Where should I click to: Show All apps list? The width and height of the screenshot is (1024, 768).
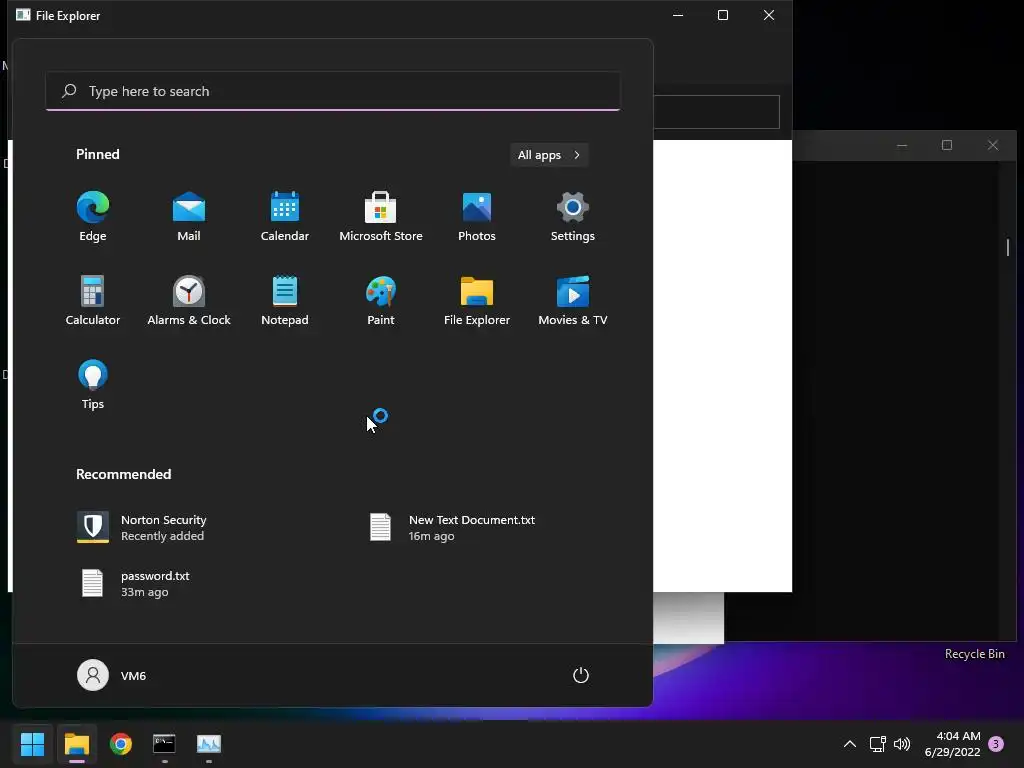coord(549,155)
